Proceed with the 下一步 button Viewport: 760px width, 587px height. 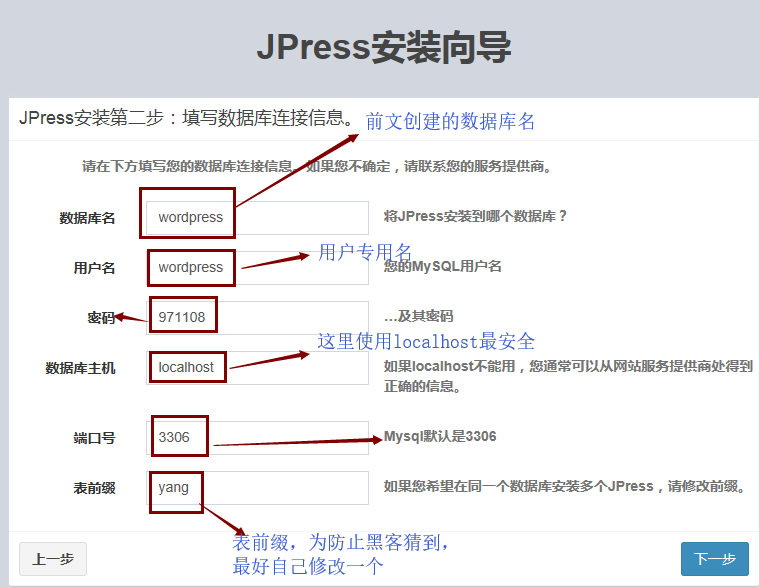point(715,559)
